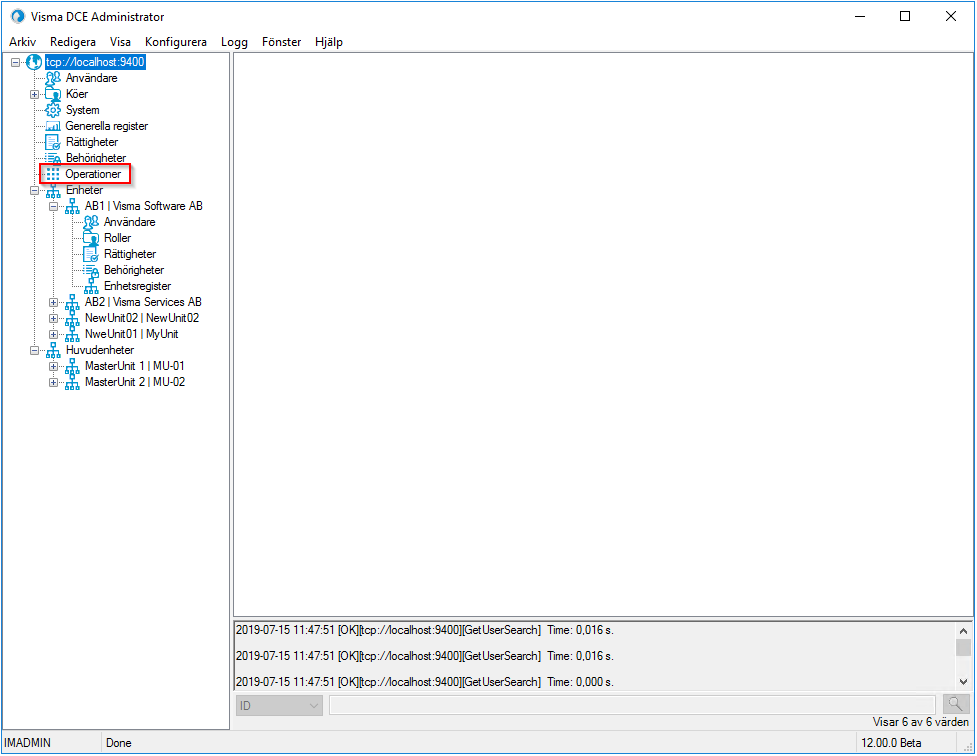Select the Operationer node icon
Viewport: 977px width, 756px height.
[x=52, y=174]
